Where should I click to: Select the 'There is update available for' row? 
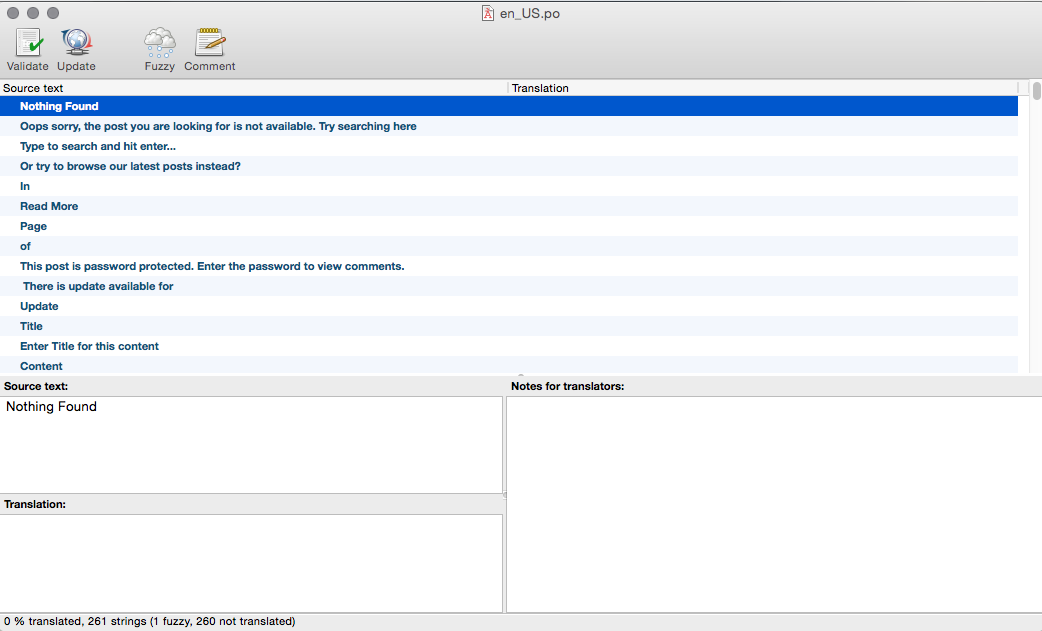[x=98, y=286]
